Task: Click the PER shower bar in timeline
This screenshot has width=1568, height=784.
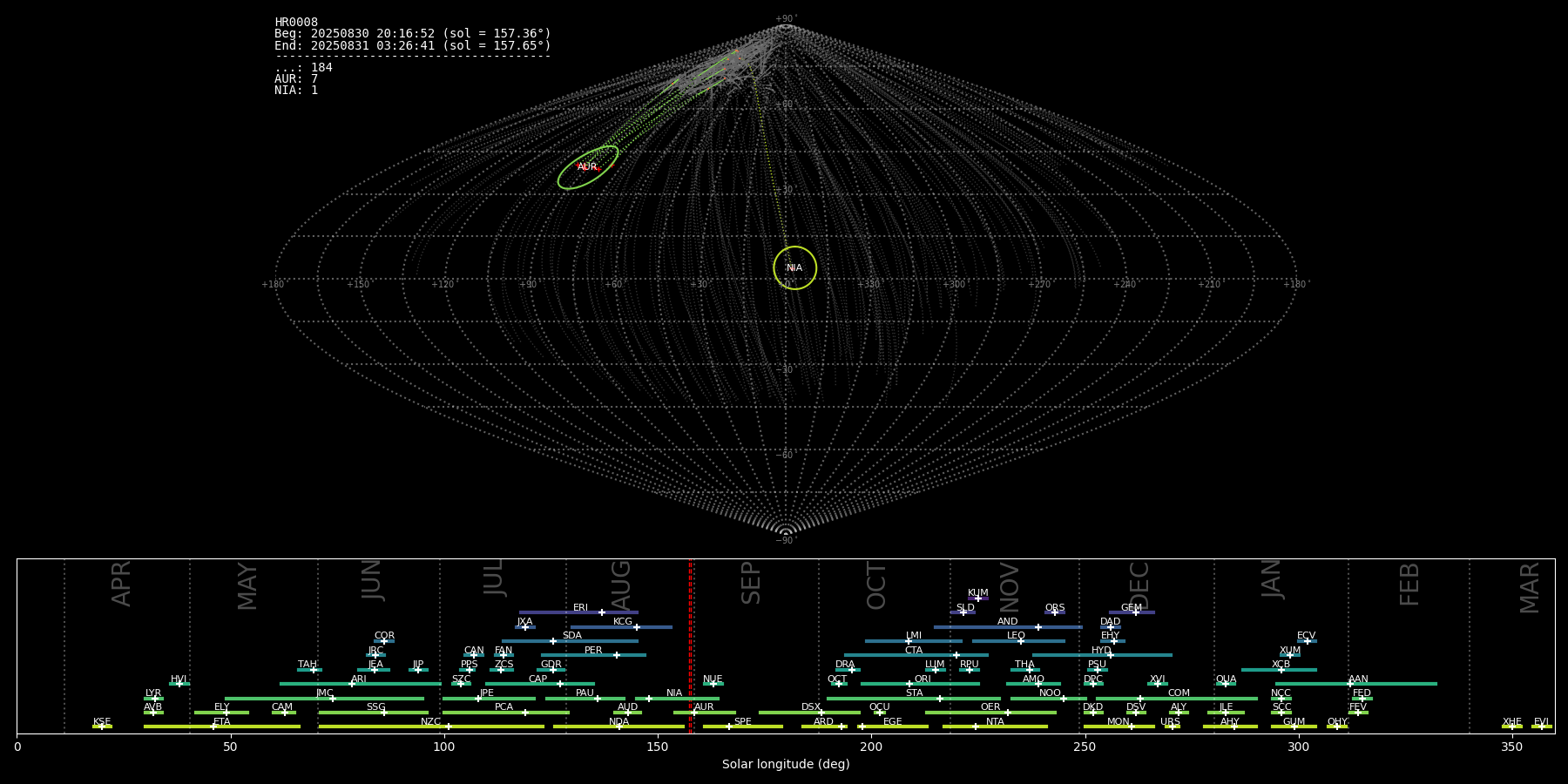Action: [x=593, y=655]
